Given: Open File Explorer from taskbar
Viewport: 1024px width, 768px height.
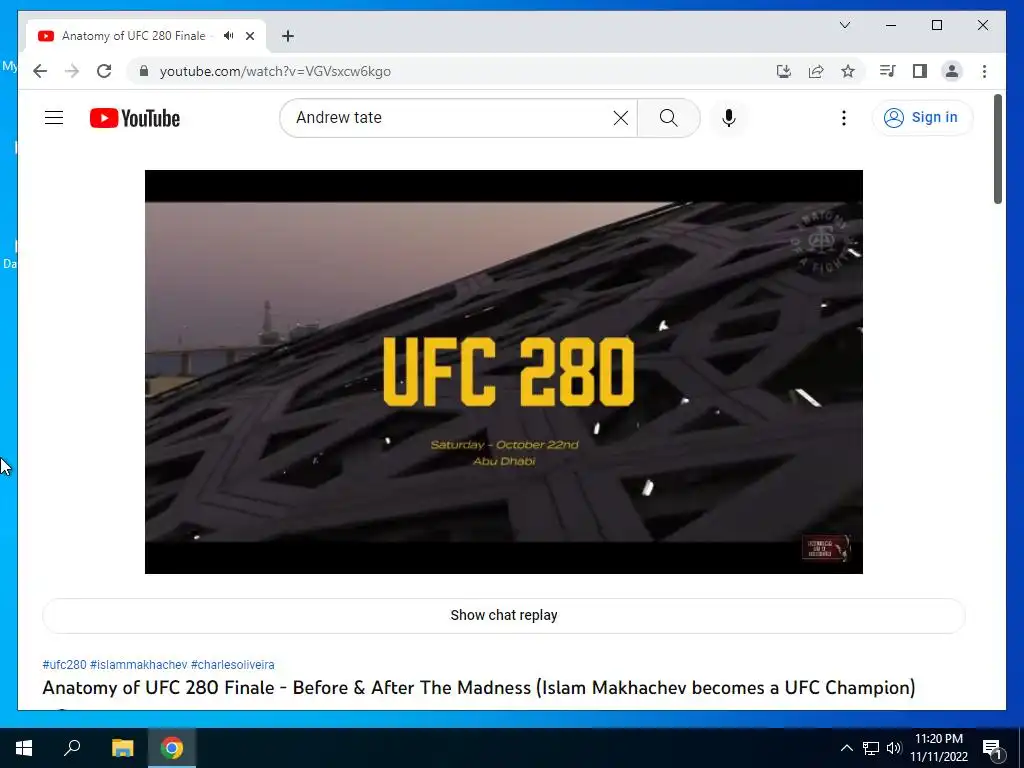Looking at the screenshot, I should (122, 748).
